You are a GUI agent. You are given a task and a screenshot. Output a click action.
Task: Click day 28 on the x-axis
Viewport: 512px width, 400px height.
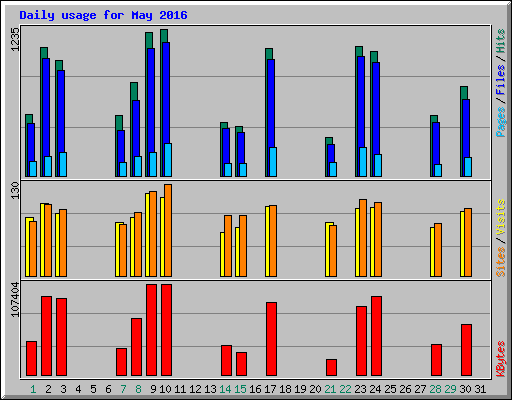(435, 389)
